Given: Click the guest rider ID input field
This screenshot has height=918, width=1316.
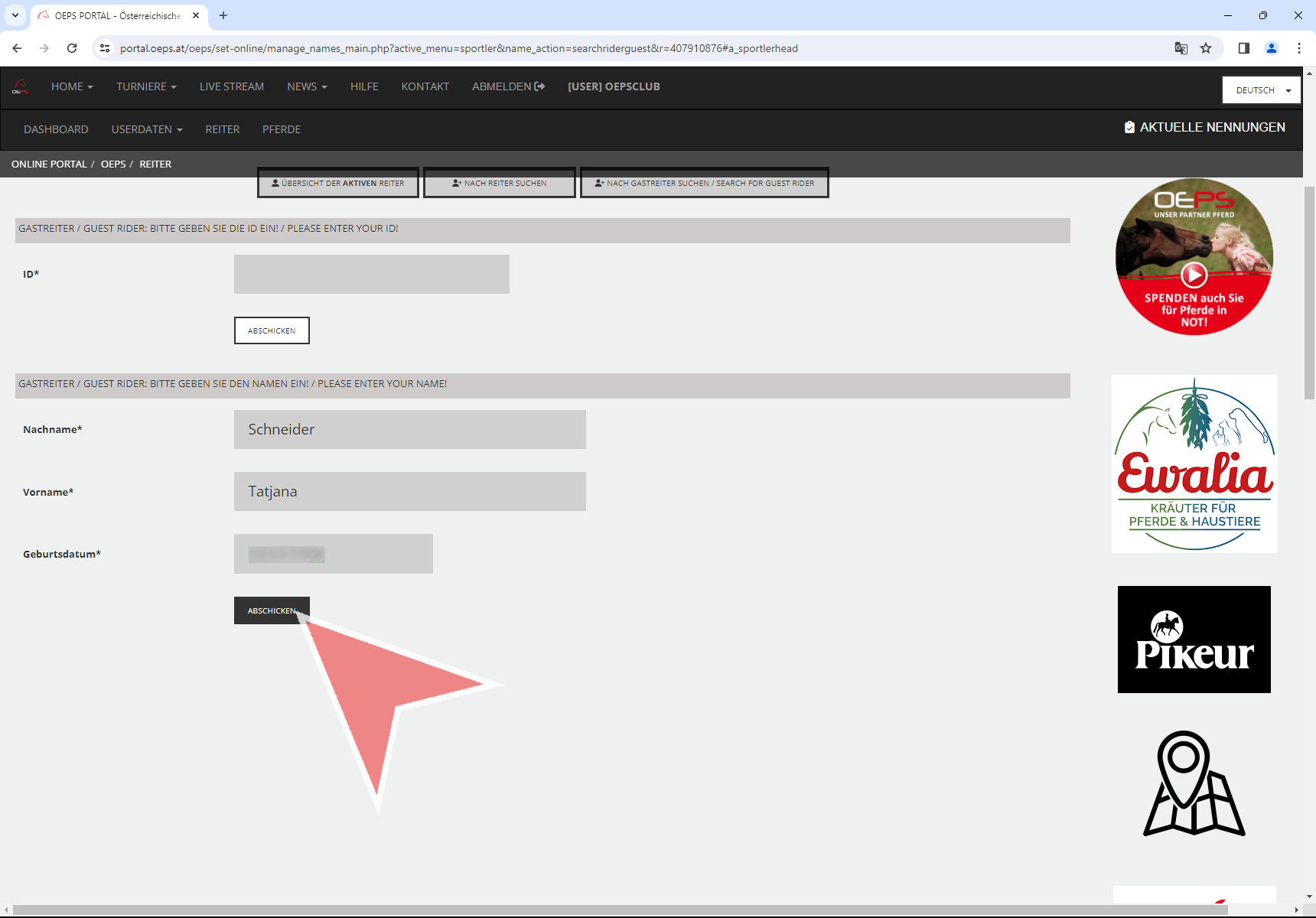Looking at the screenshot, I should point(371,274).
